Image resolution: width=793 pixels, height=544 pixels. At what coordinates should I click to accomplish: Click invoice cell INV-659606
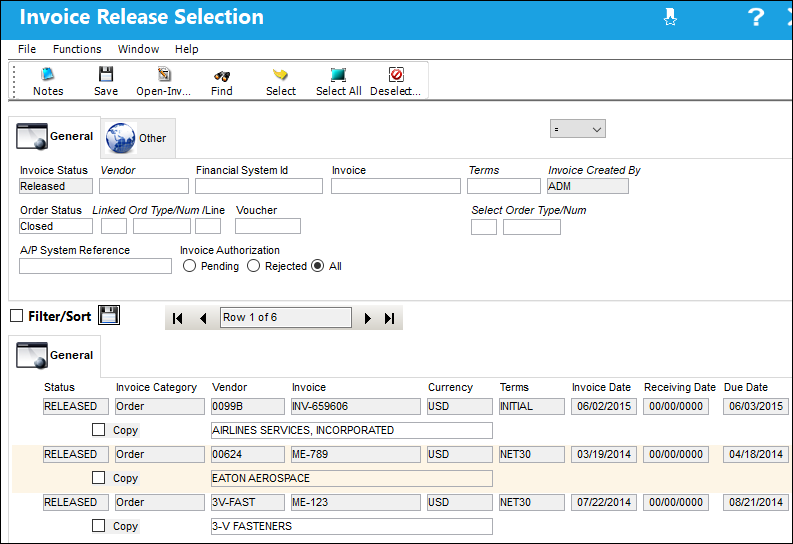click(x=356, y=406)
